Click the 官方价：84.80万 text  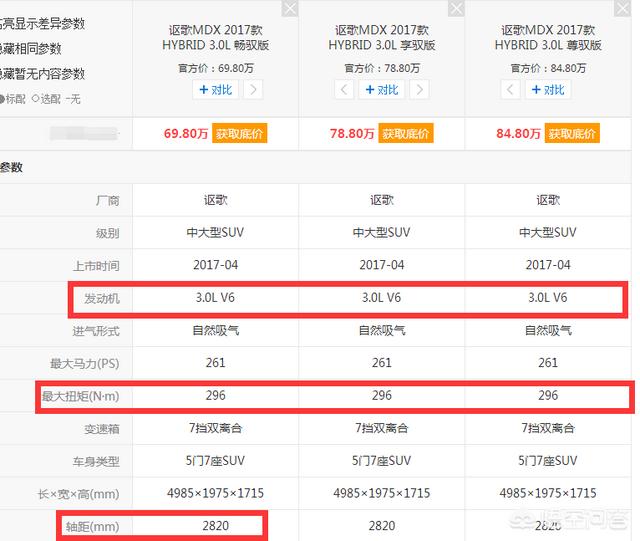point(548,68)
